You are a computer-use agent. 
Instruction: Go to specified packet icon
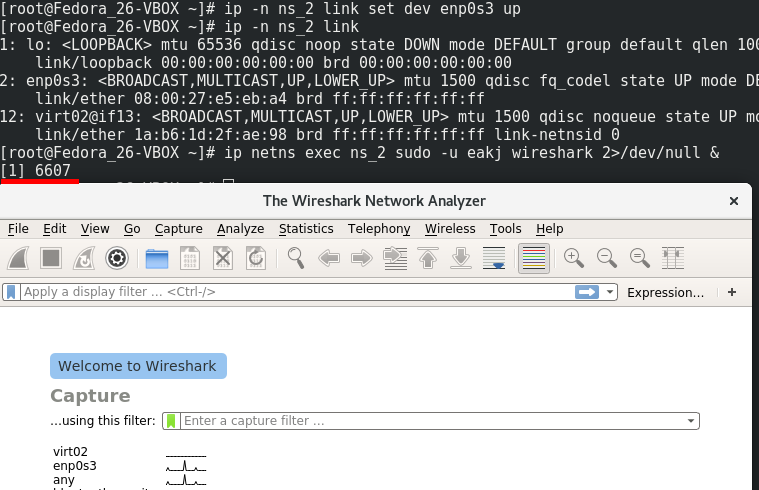[x=395, y=258]
